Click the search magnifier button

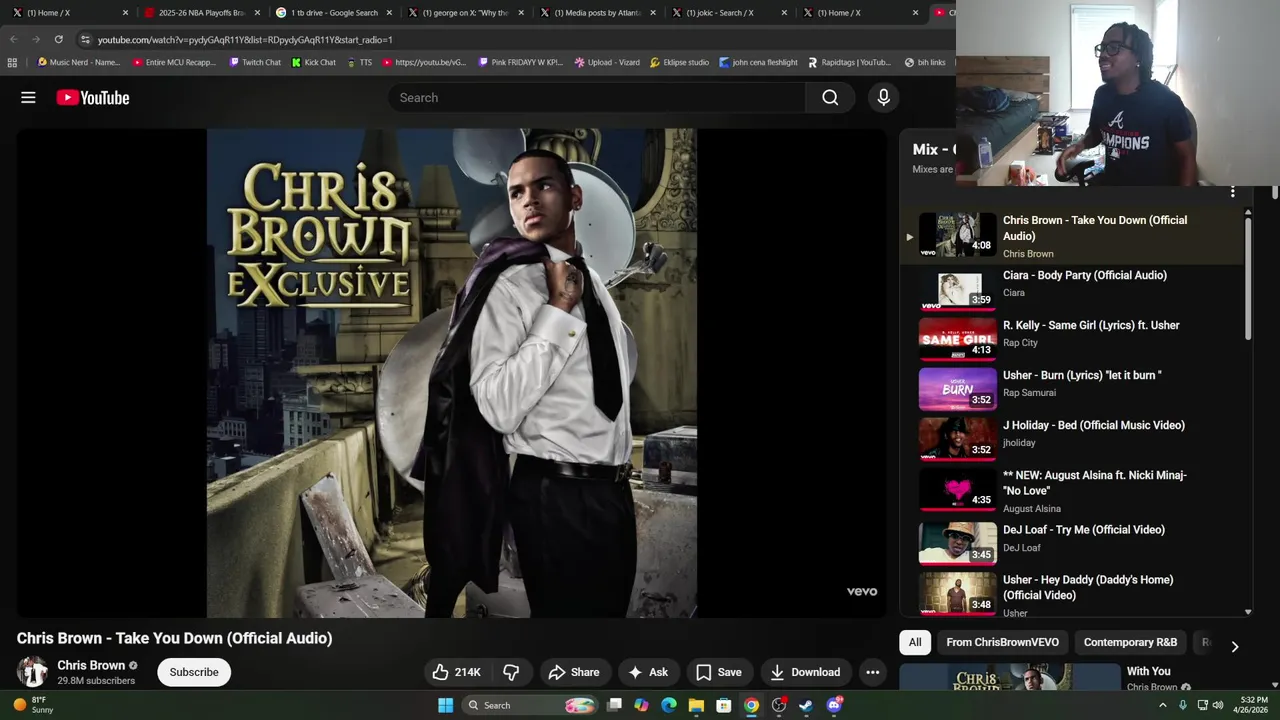coord(830,97)
